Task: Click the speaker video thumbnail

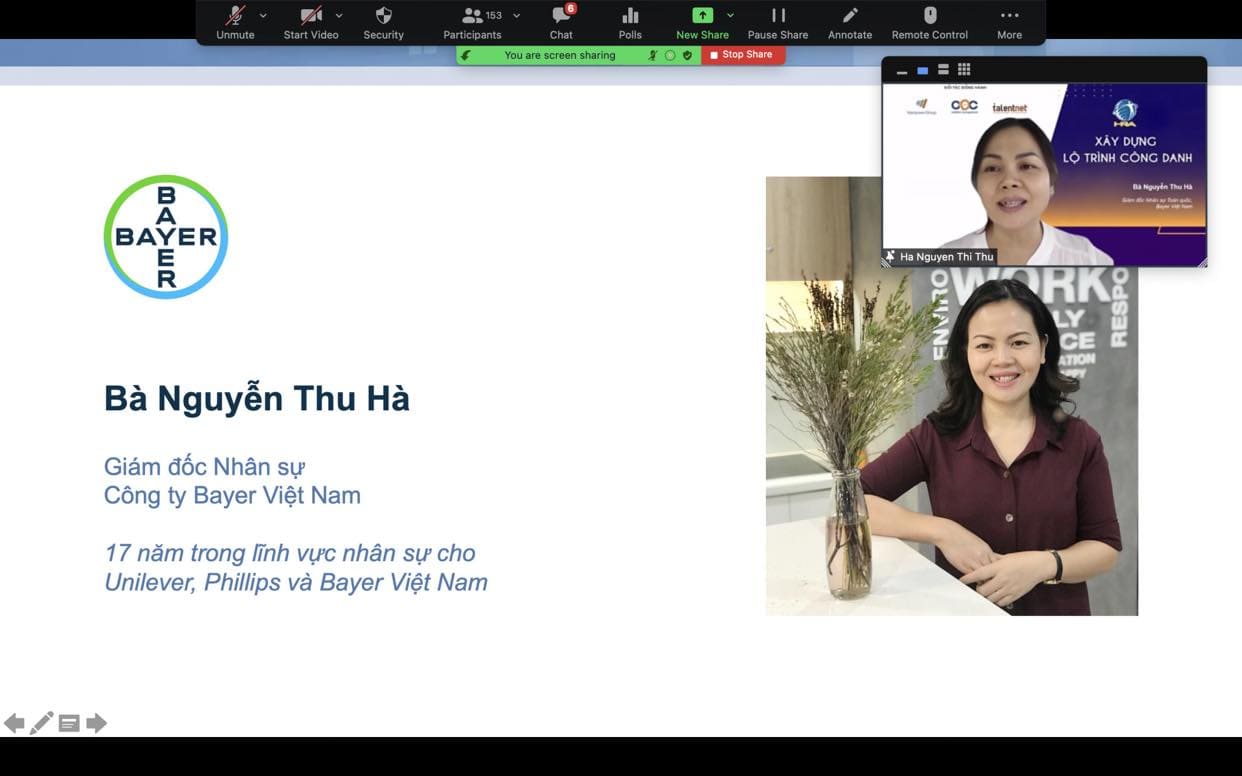Action: 1044,174
